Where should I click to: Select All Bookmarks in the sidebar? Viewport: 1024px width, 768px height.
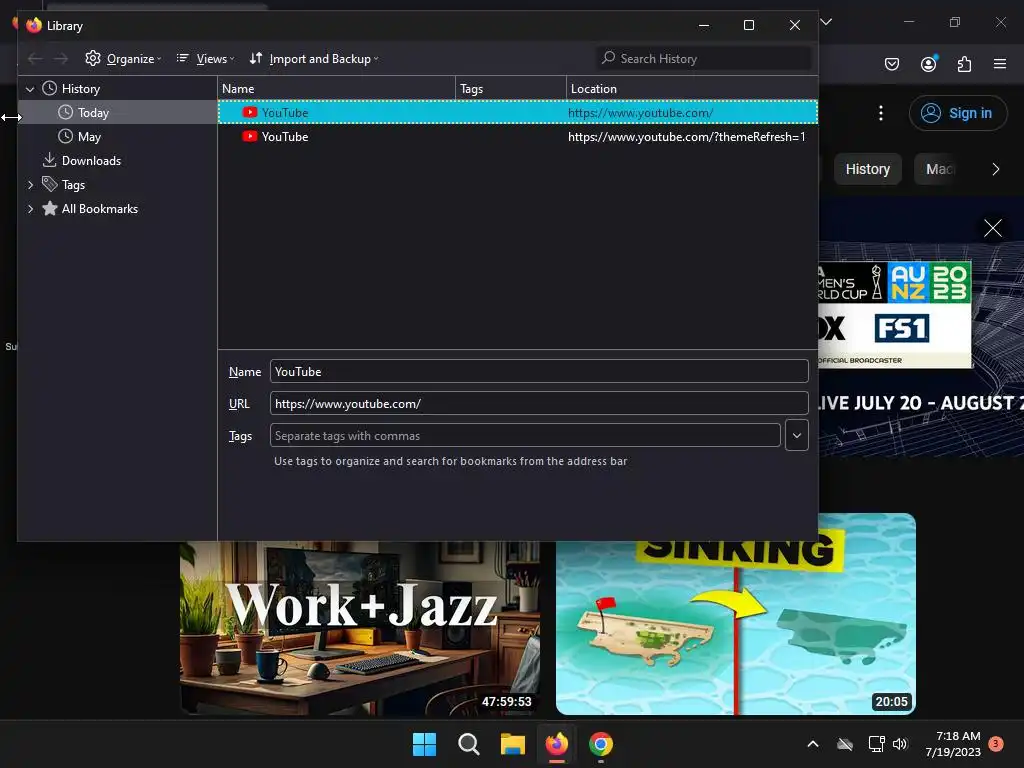coord(99,209)
